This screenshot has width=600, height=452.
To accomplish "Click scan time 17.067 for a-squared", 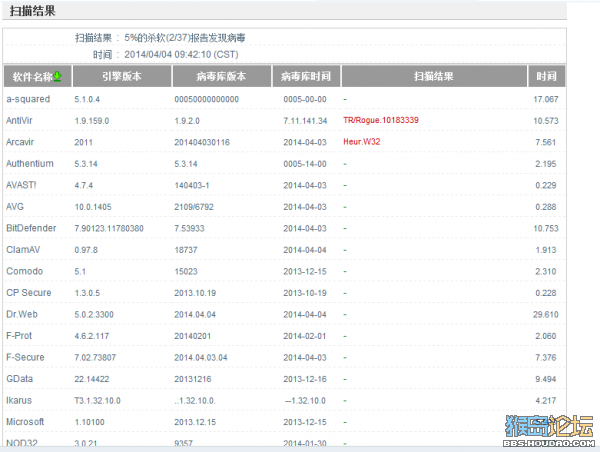I will click(546, 100).
